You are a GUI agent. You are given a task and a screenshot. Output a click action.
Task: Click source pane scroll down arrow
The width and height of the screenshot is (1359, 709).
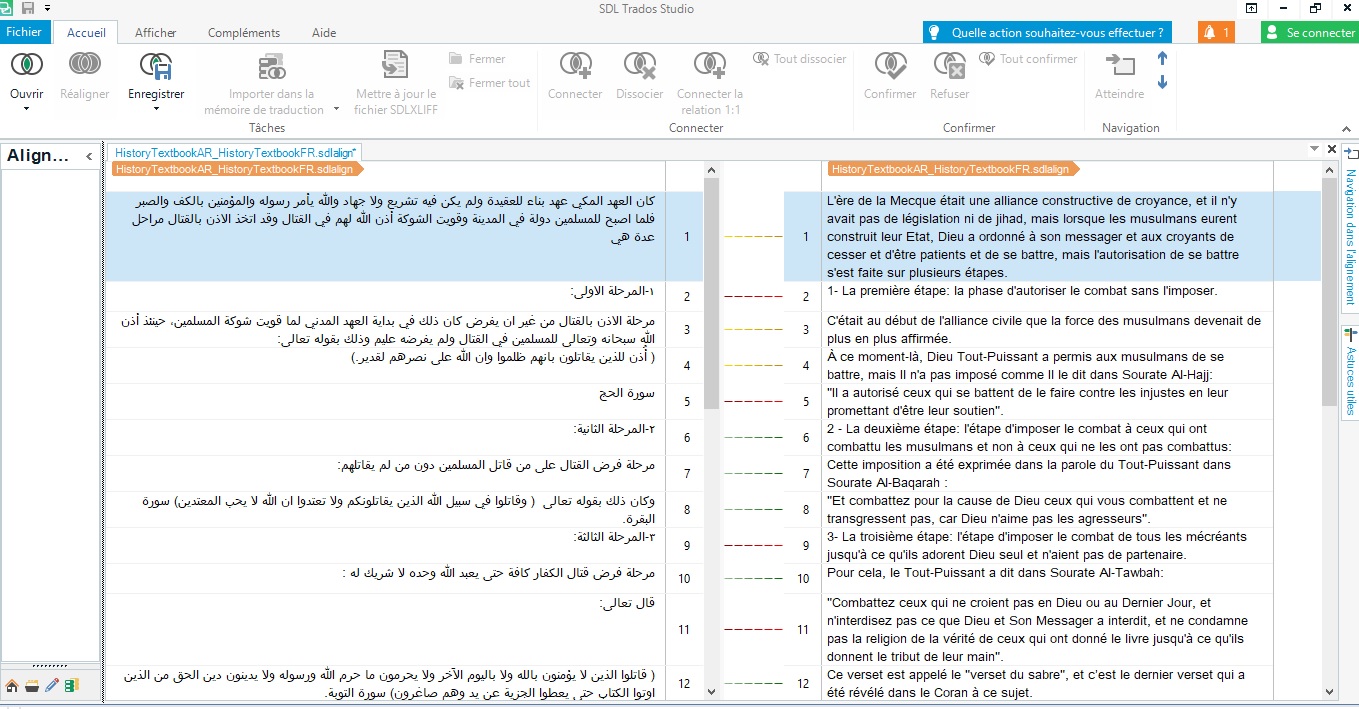[x=712, y=691]
